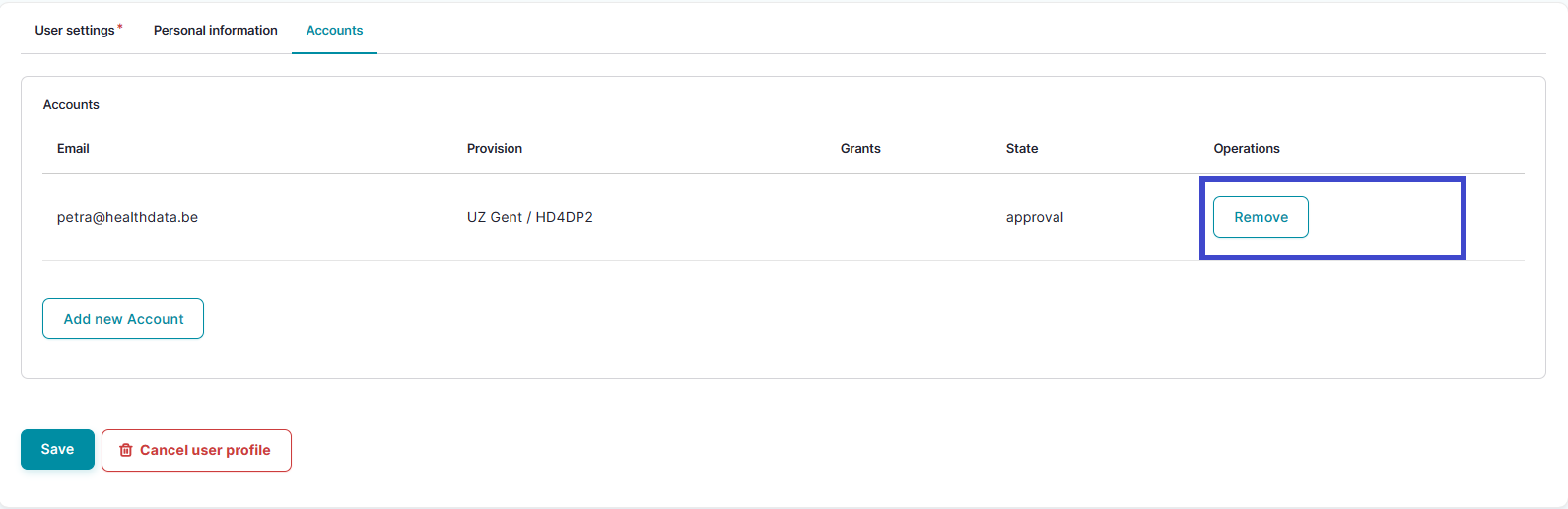
Task: Click the Provision column header
Action: click(x=495, y=149)
